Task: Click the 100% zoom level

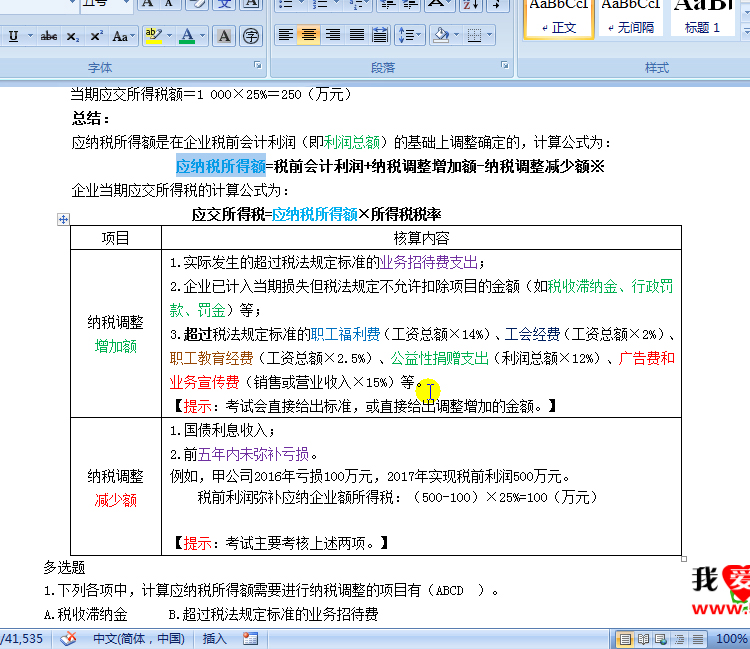Action: [731, 639]
